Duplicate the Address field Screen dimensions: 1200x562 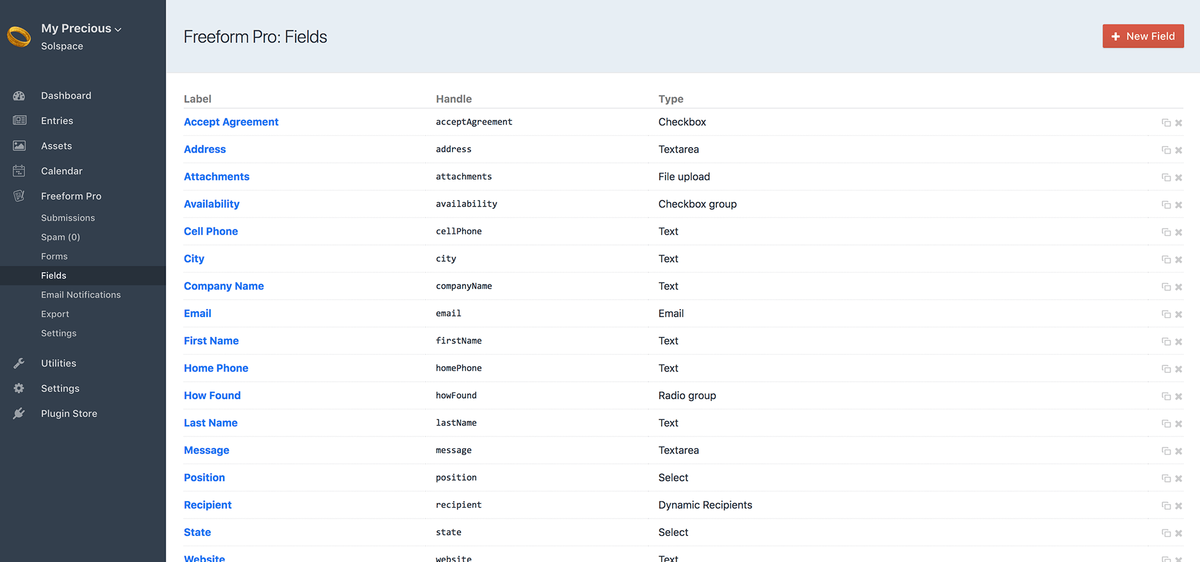click(1166, 150)
